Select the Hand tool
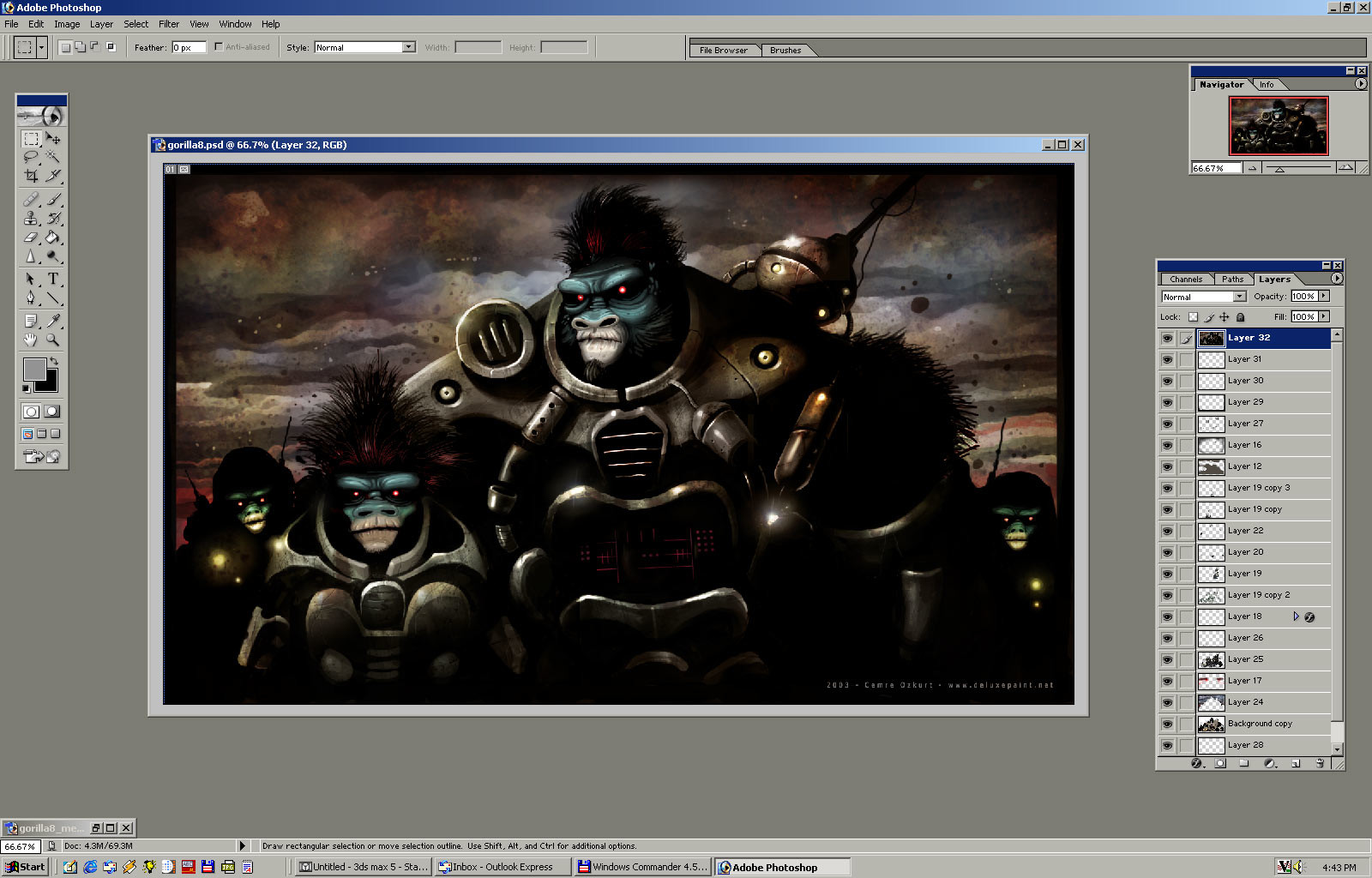Viewport: 1372px width, 878px height. [x=32, y=340]
